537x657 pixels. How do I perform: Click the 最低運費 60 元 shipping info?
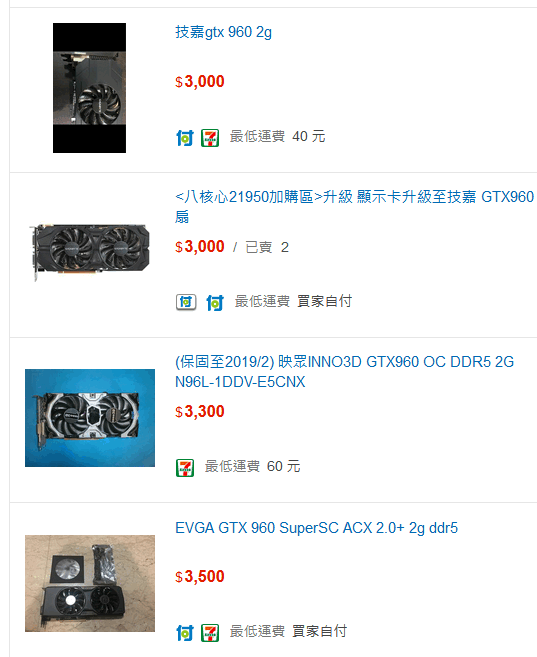252,466
